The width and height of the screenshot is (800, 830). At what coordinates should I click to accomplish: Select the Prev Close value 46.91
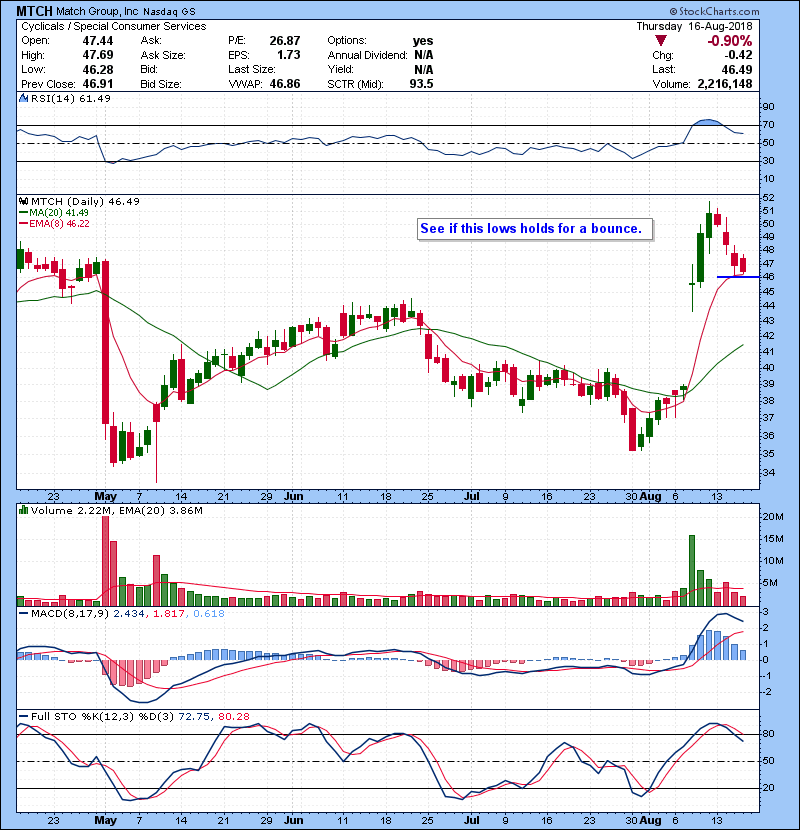[98, 84]
